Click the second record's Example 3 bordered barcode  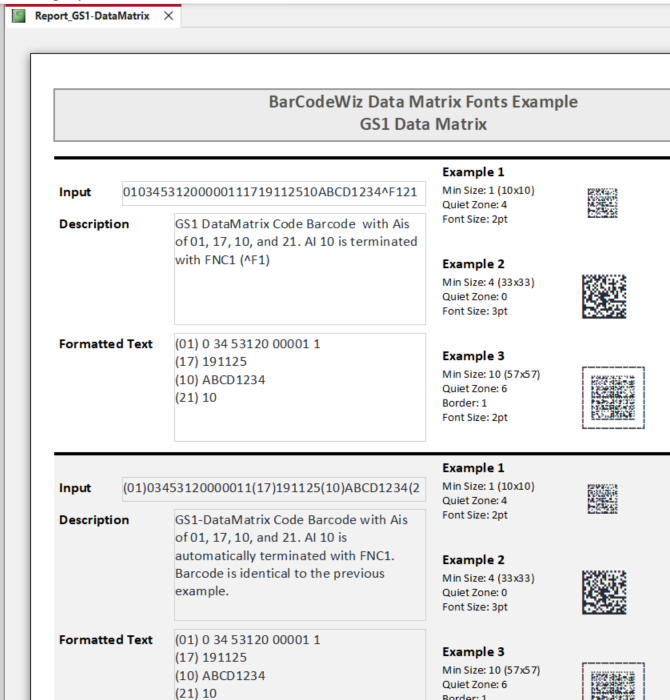613,681
